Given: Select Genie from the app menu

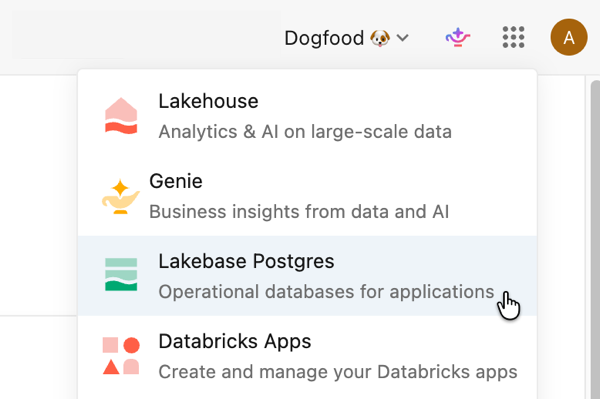Looking at the screenshot, I should 307,196.
